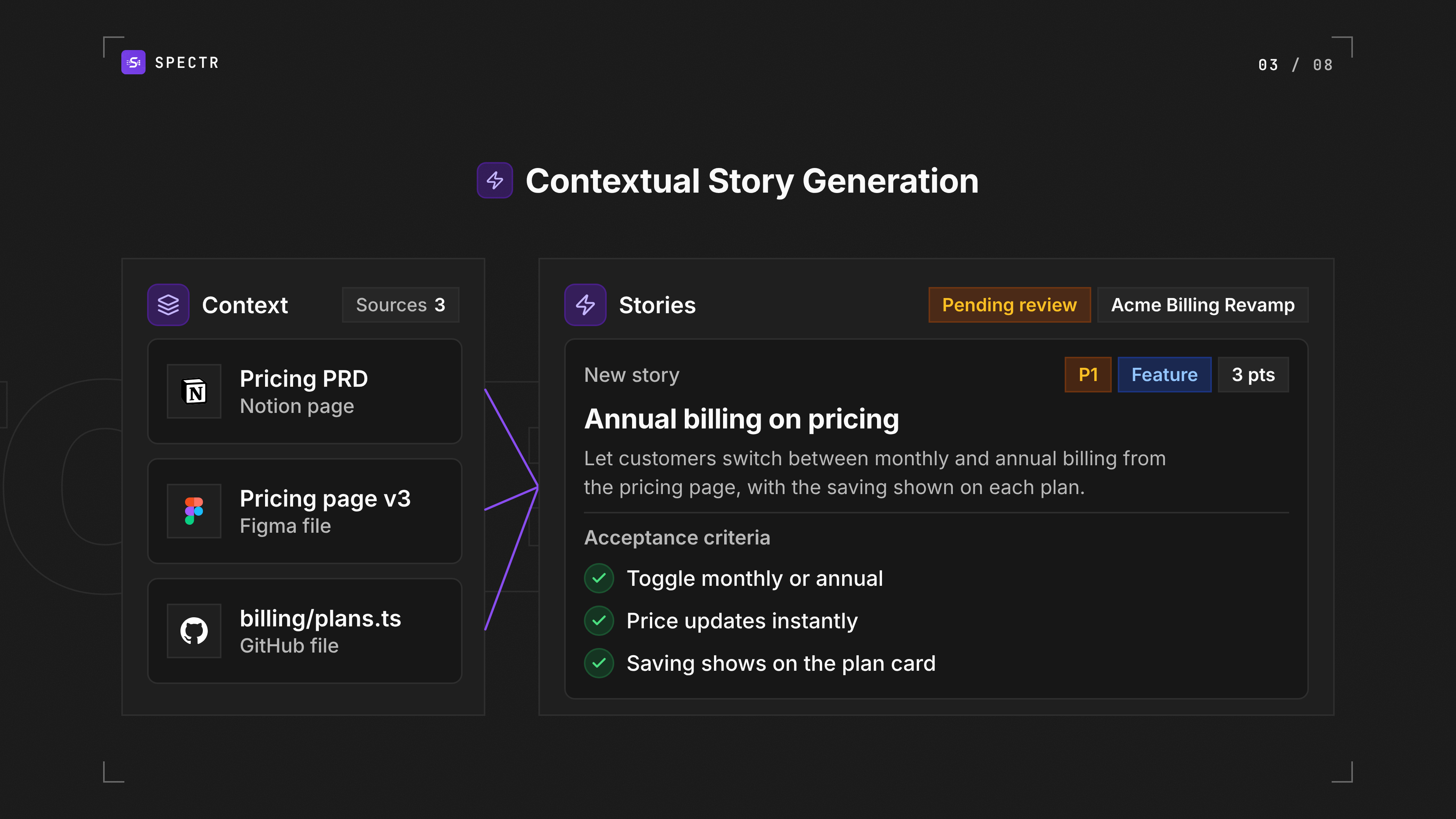Click the GitHub file subtitle

pyautogui.click(x=289, y=646)
